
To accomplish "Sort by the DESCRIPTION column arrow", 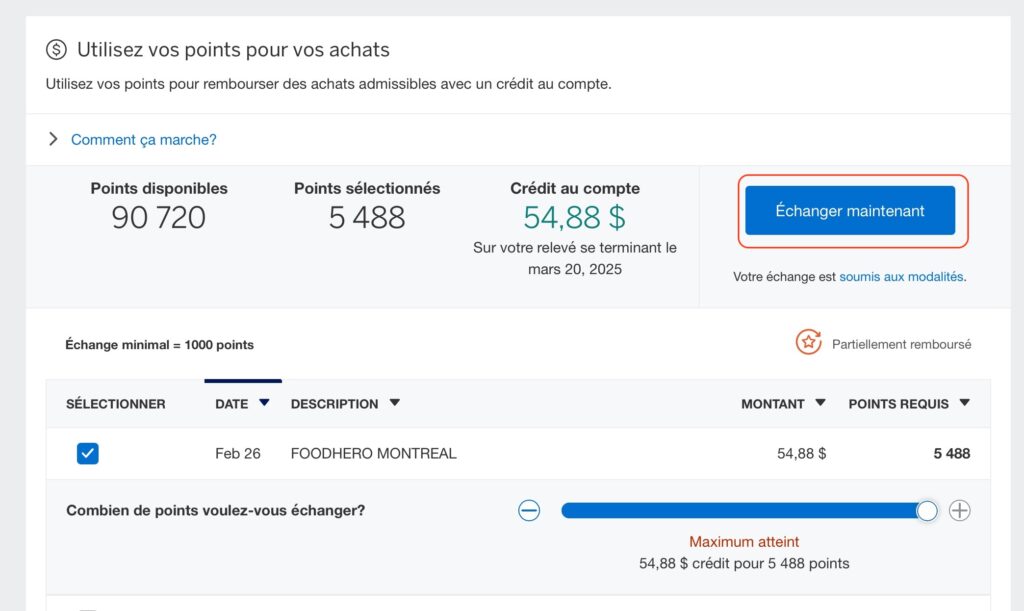I will [x=394, y=403].
